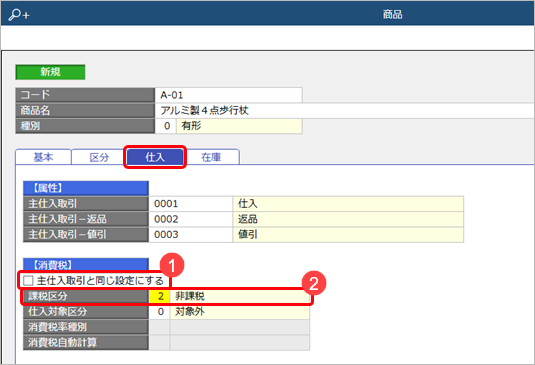Click the 主仕入取引-値引 code field 0003
This screenshot has width=535, height=365.
191,234
